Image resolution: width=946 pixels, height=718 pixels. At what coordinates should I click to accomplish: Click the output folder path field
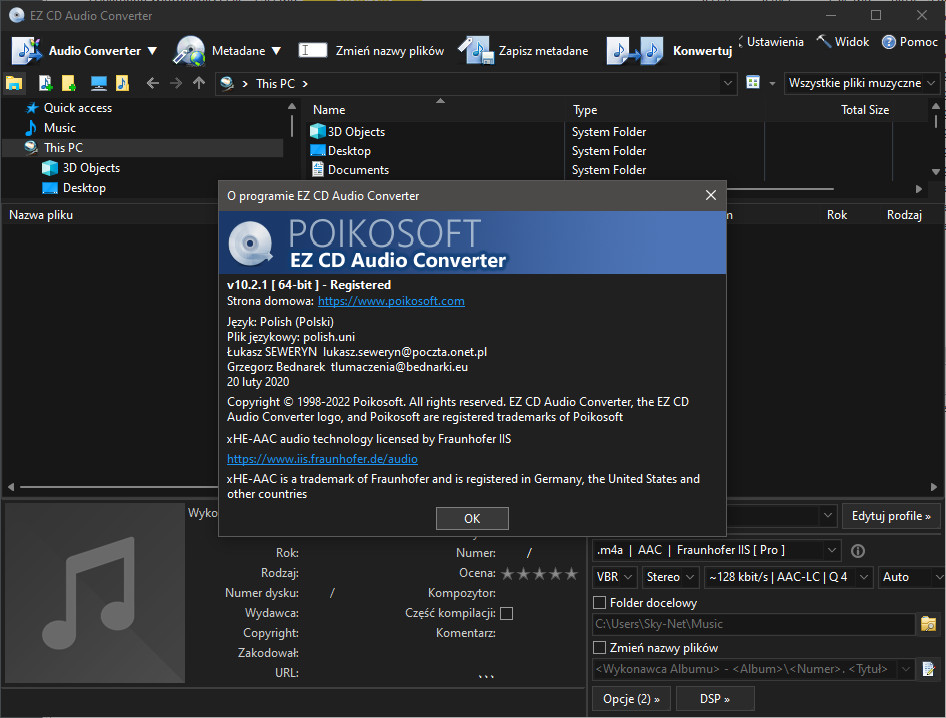click(753, 624)
